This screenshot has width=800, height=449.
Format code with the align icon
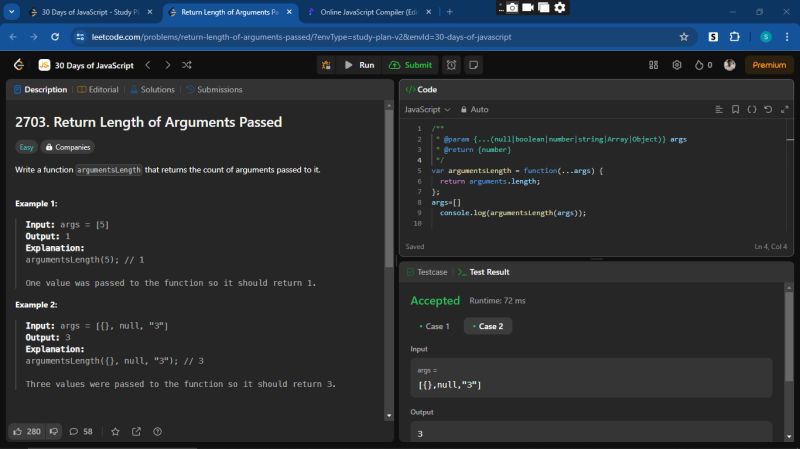click(719, 109)
